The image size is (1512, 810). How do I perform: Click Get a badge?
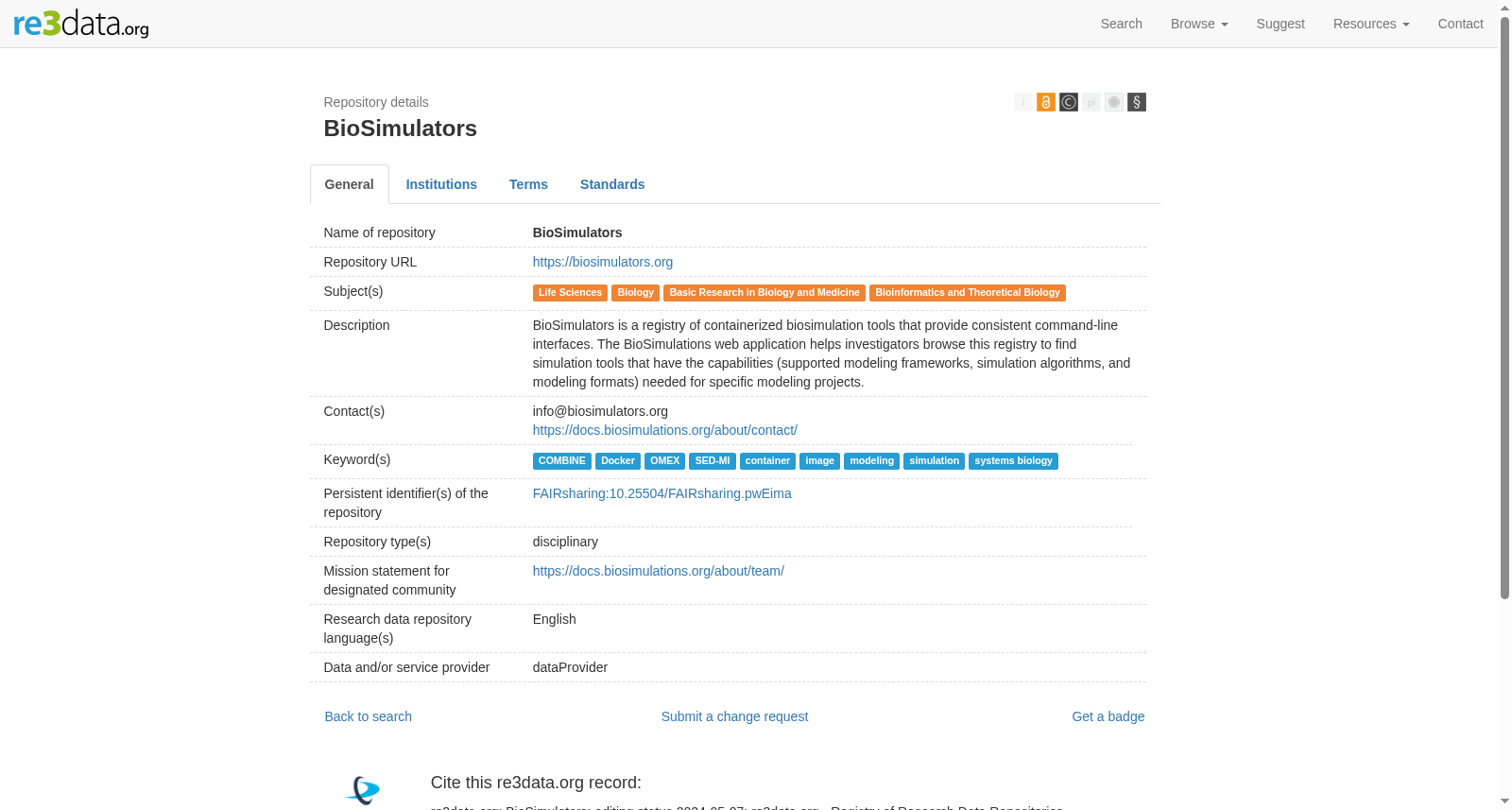coord(1108,716)
